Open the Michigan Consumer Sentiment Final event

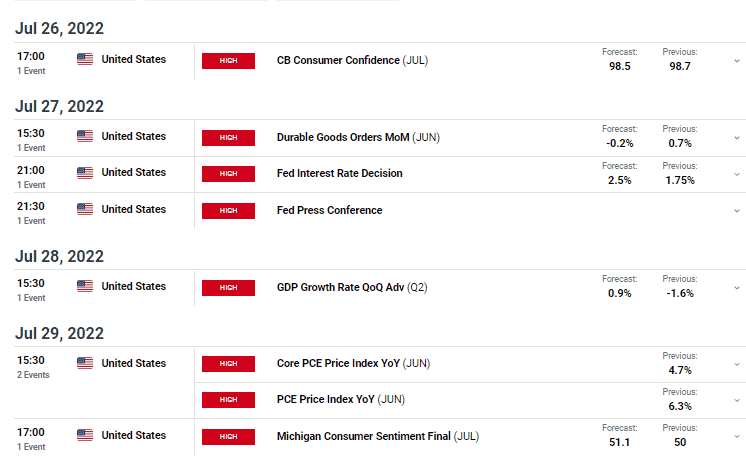[x=378, y=436]
